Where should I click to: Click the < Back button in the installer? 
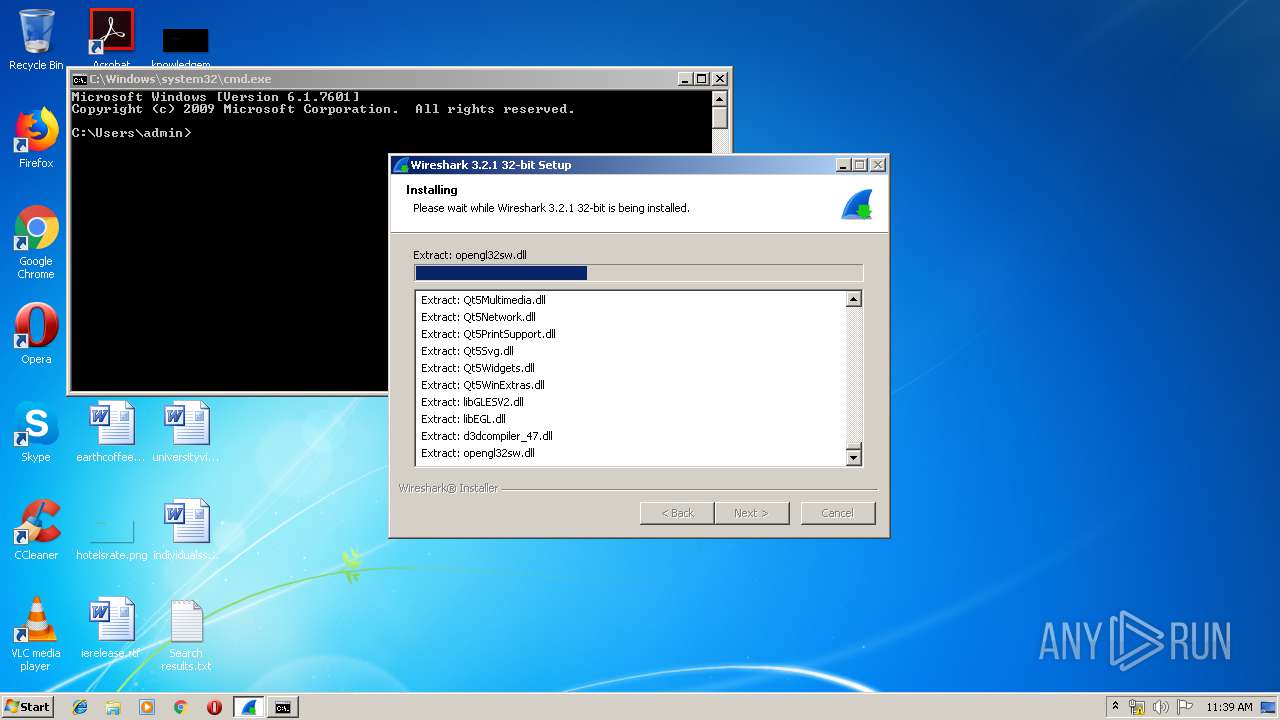(677, 513)
